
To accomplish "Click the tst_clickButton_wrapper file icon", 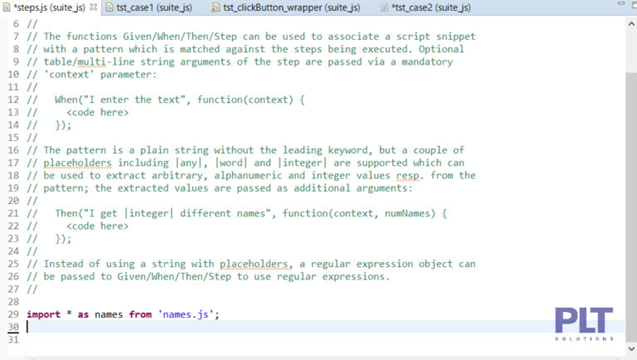I will click(x=215, y=7).
